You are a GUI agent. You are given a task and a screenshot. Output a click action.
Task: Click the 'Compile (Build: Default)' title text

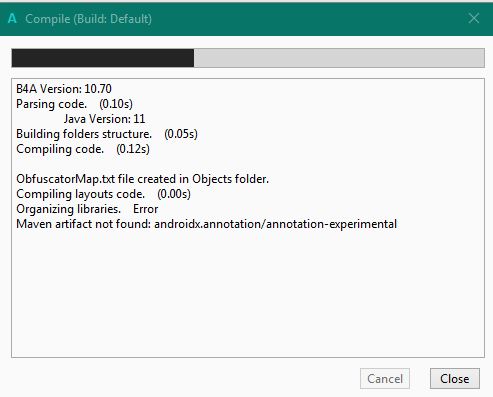pyautogui.click(x=89, y=19)
